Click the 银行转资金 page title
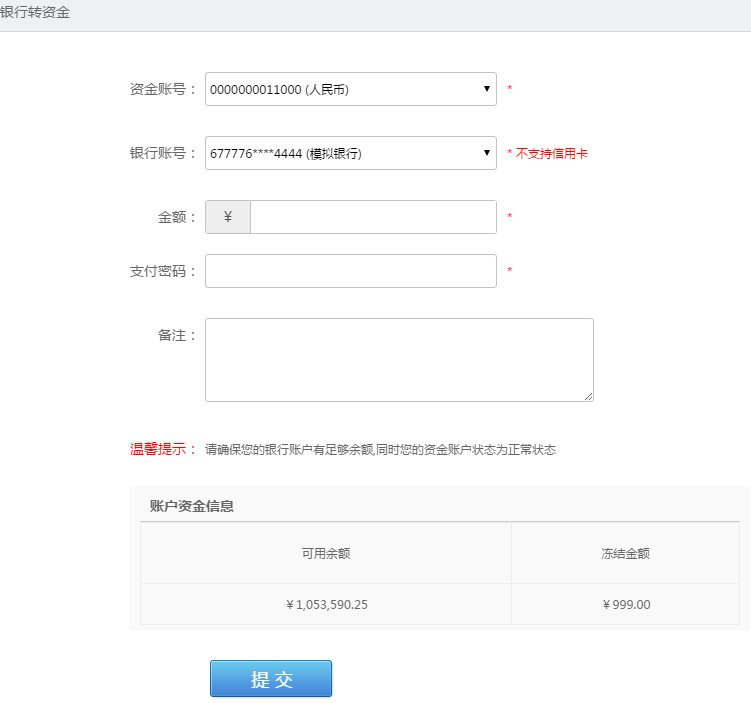751x703 pixels. [x=35, y=12]
